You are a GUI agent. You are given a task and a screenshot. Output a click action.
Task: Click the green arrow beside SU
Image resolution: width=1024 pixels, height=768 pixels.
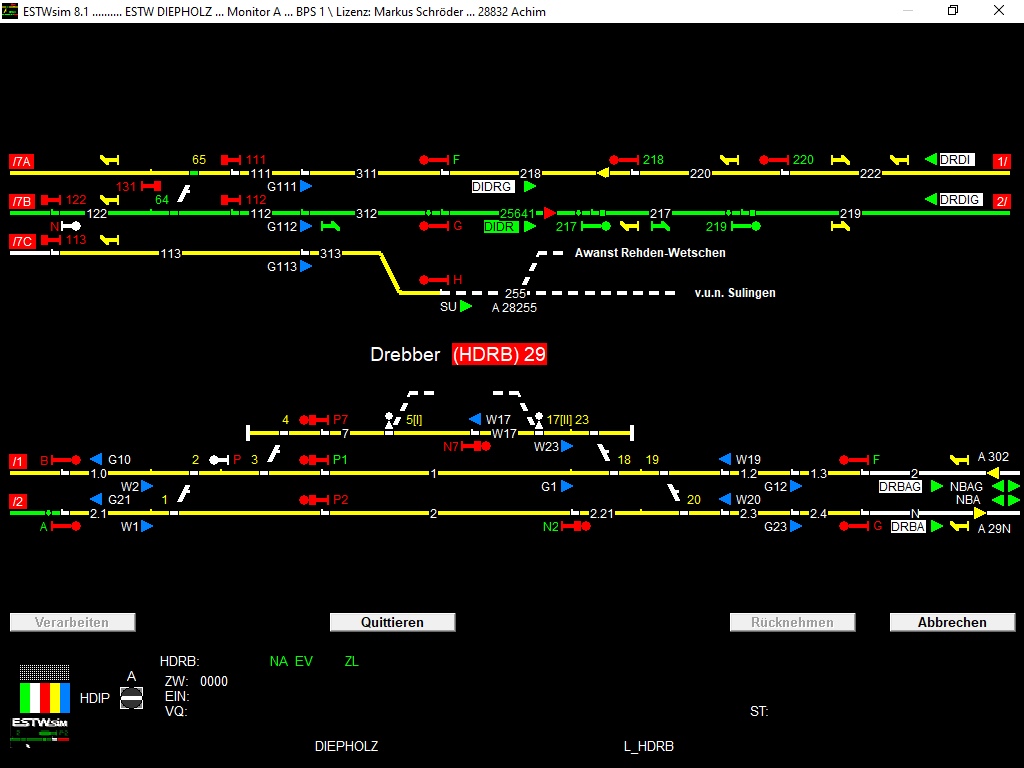pos(466,307)
